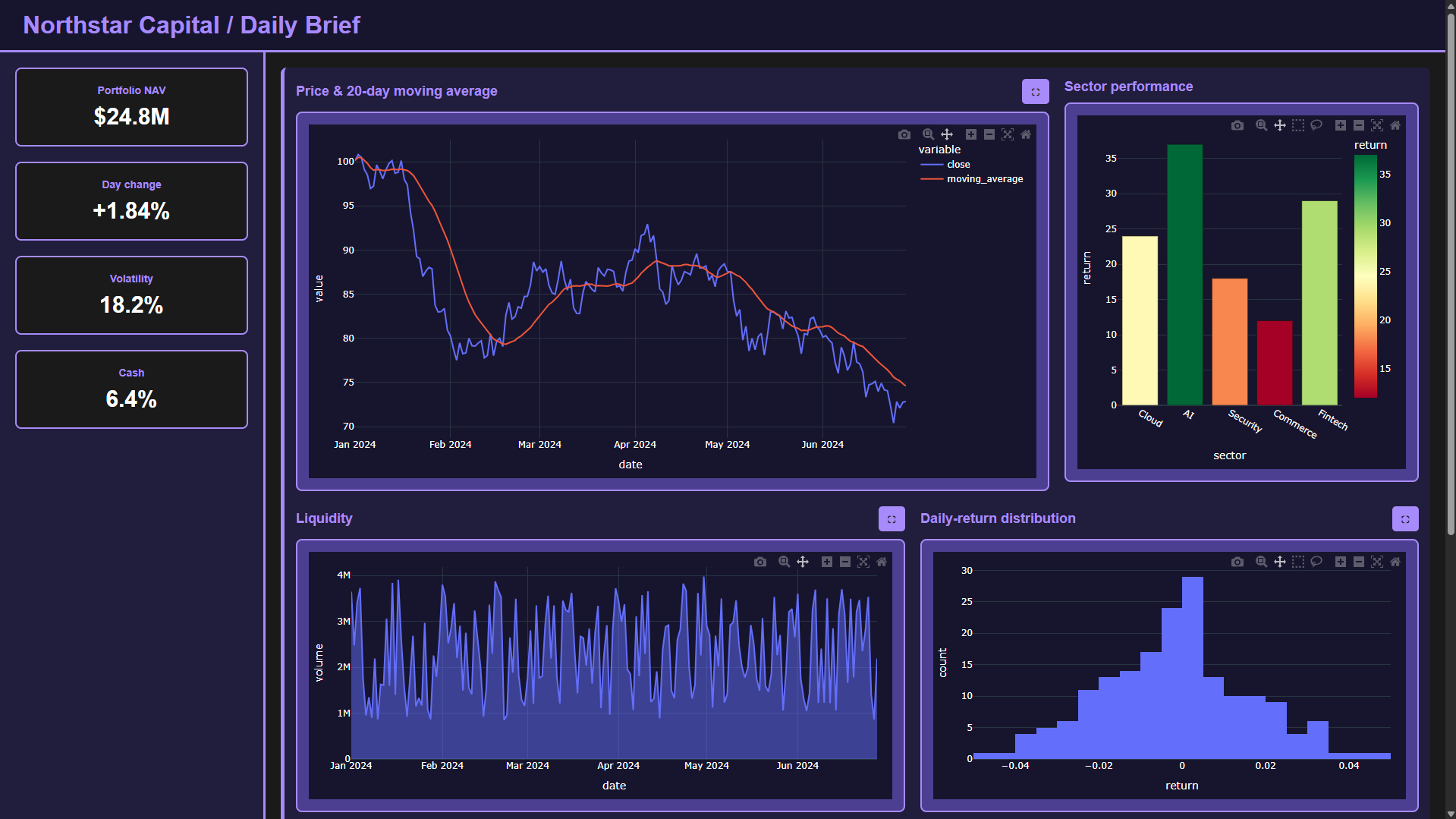Choose Lasso Select on return histogram
The height and width of the screenshot is (819, 1456).
[x=1316, y=562]
